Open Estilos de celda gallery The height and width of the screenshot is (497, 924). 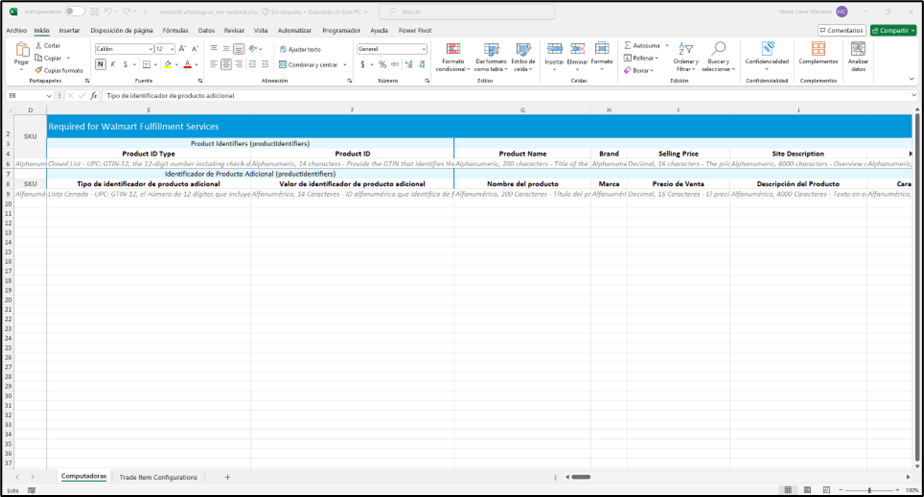[x=523, y=57]
